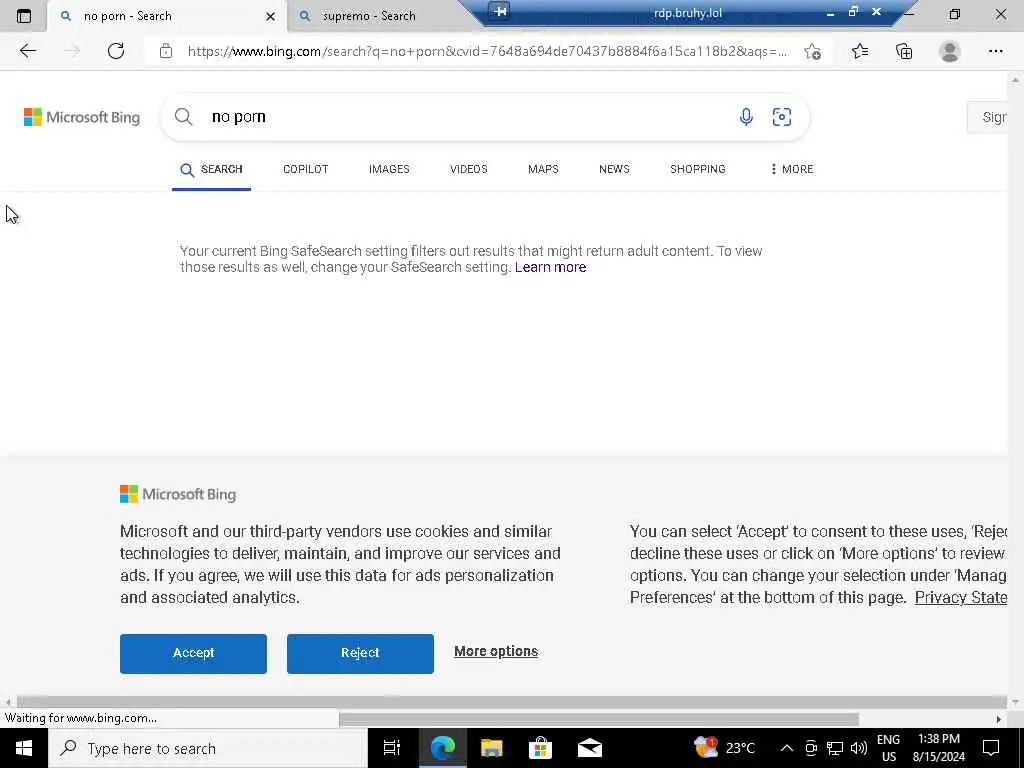Open the Collections icon in the toolbar
The image size is (1024, 768).
(904, 51)
